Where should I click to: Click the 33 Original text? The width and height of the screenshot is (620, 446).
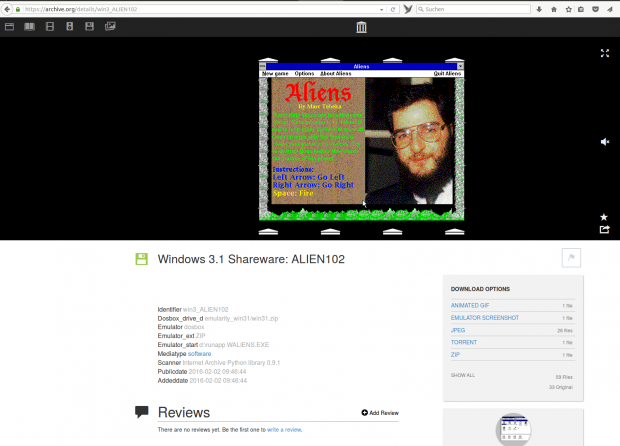(x=560, y=387)
